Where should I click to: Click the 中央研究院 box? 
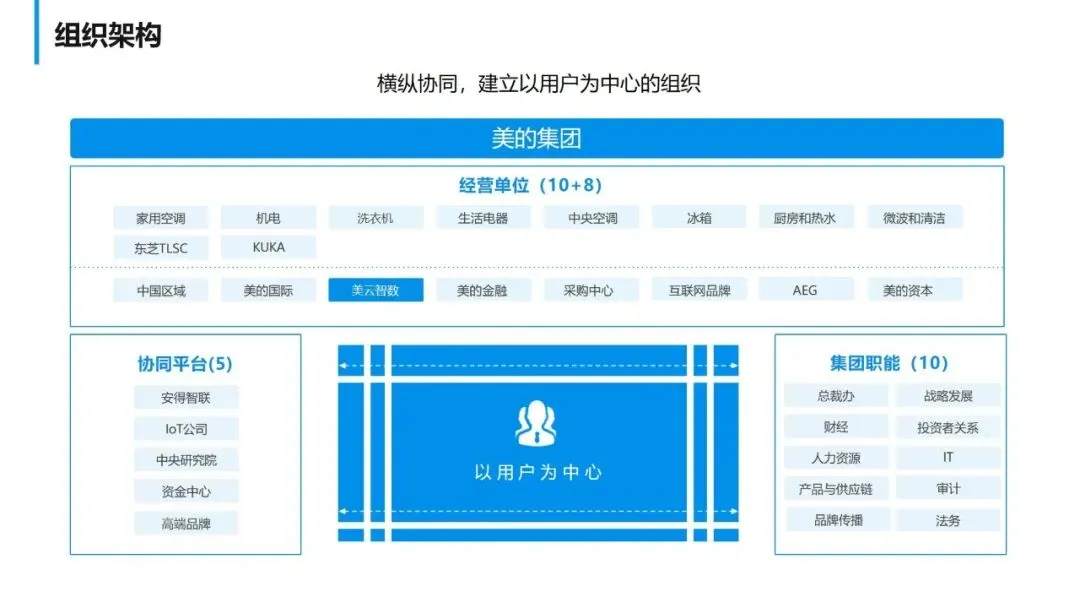pos(186,459)
